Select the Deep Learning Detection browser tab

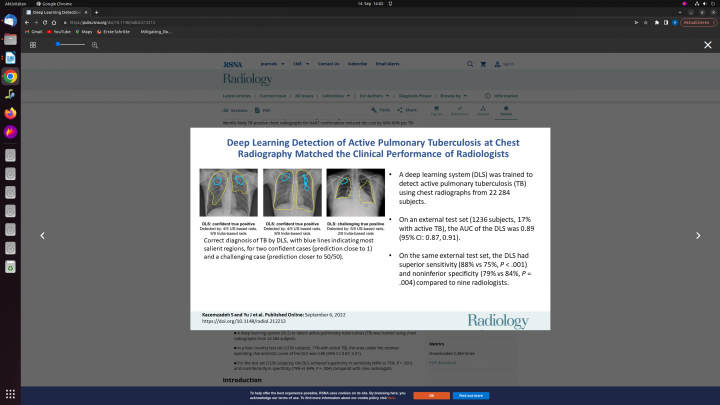click(56, 12)
